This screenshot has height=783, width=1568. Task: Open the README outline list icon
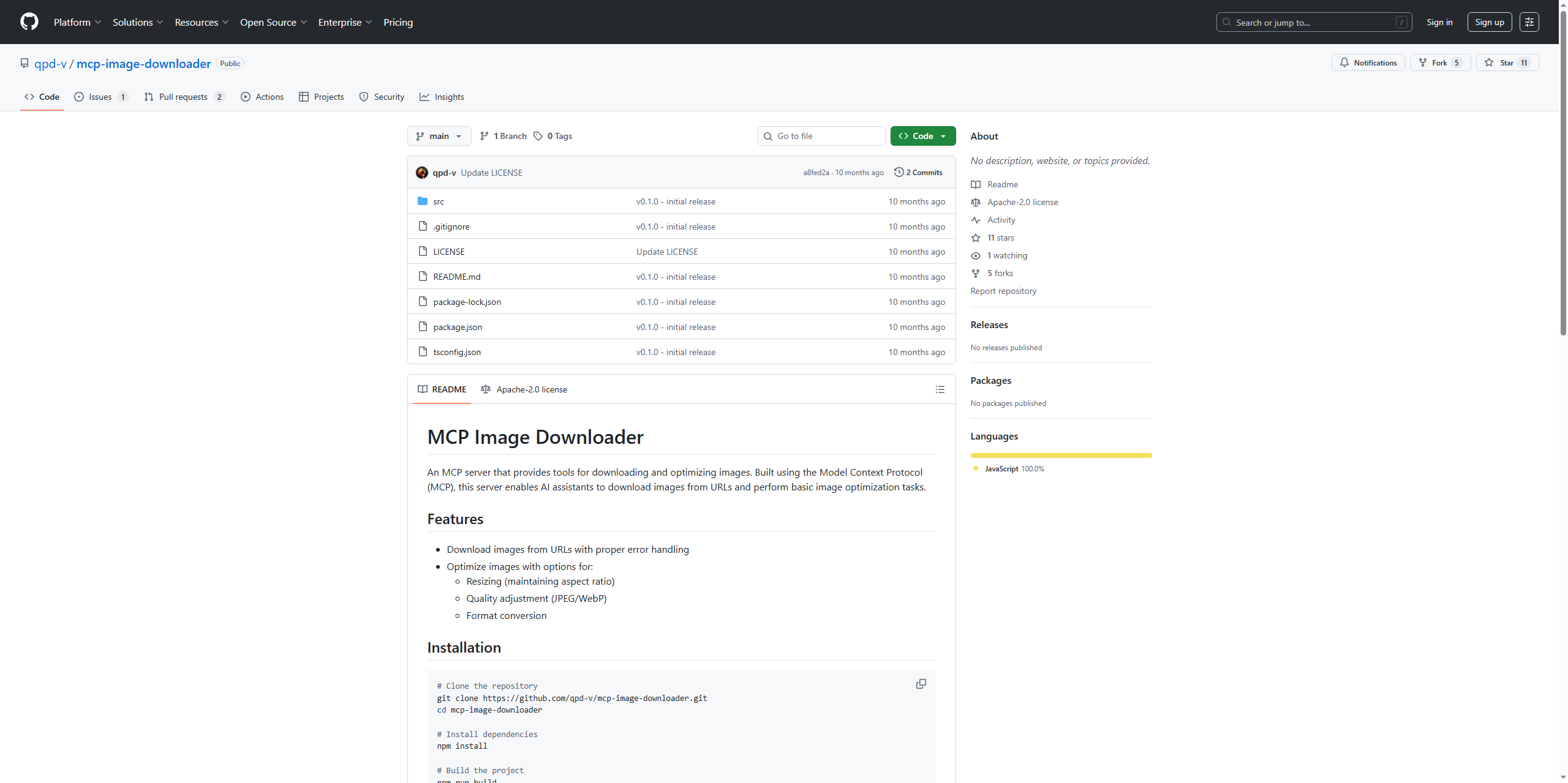pyautogui.click(x=940, y=389)
